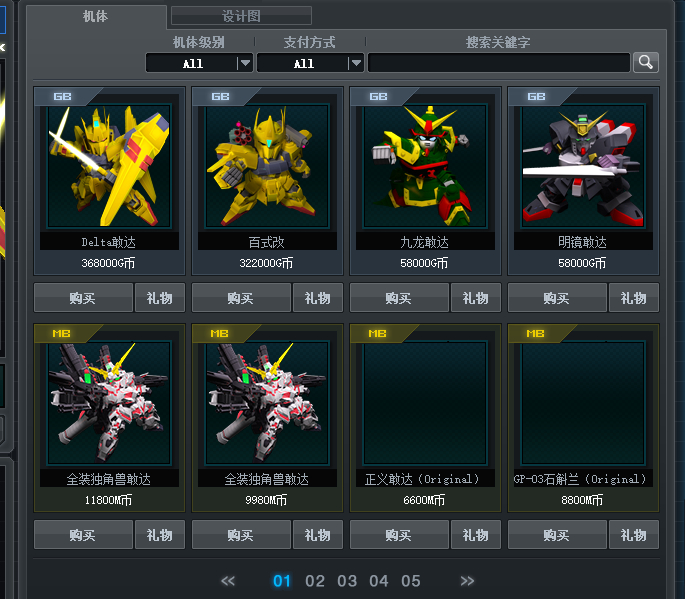This screenshot has width=685, height=599.
Task: Buy the 9980M币 全装独角兽敢达
Action: pyautogui.click(x=241, y=534)
